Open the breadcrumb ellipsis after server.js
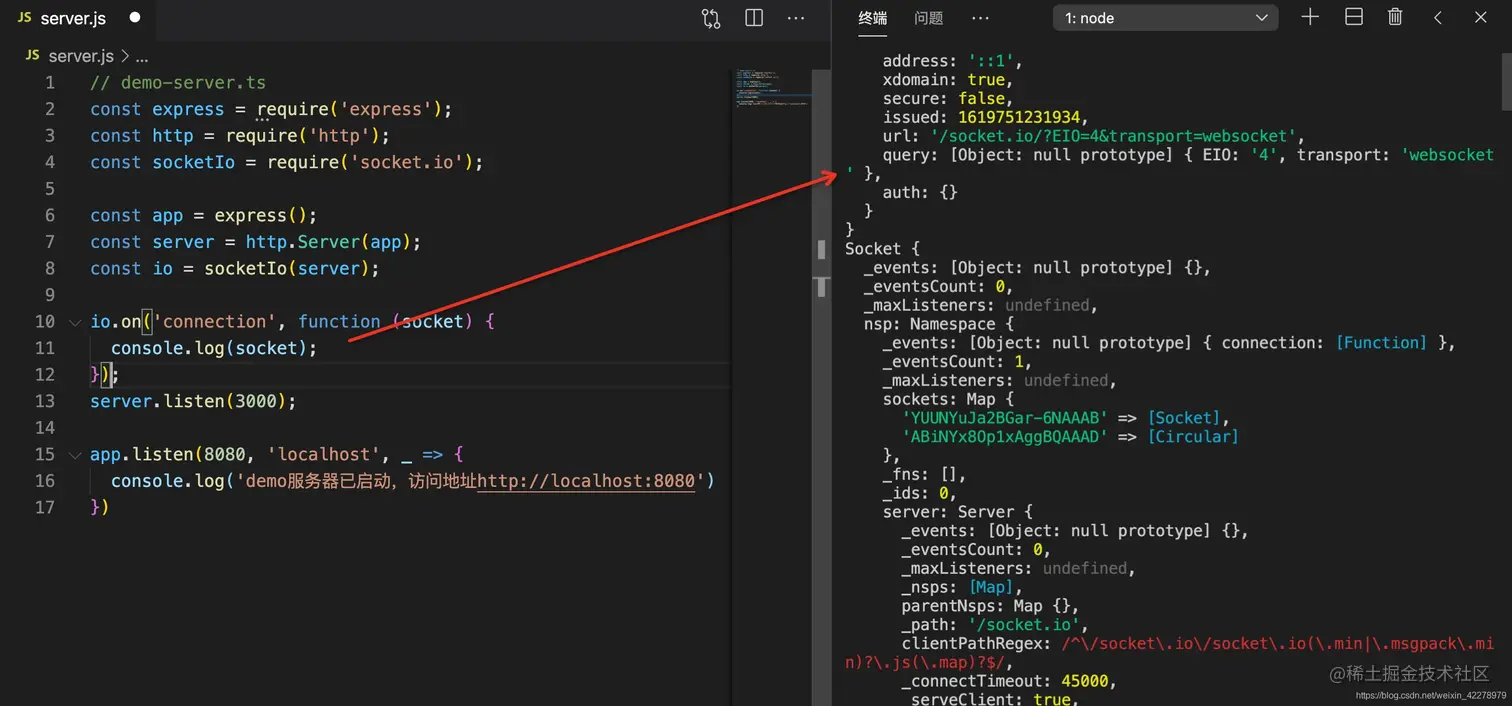The image size is (1512, 706). [x=141, y=57]
